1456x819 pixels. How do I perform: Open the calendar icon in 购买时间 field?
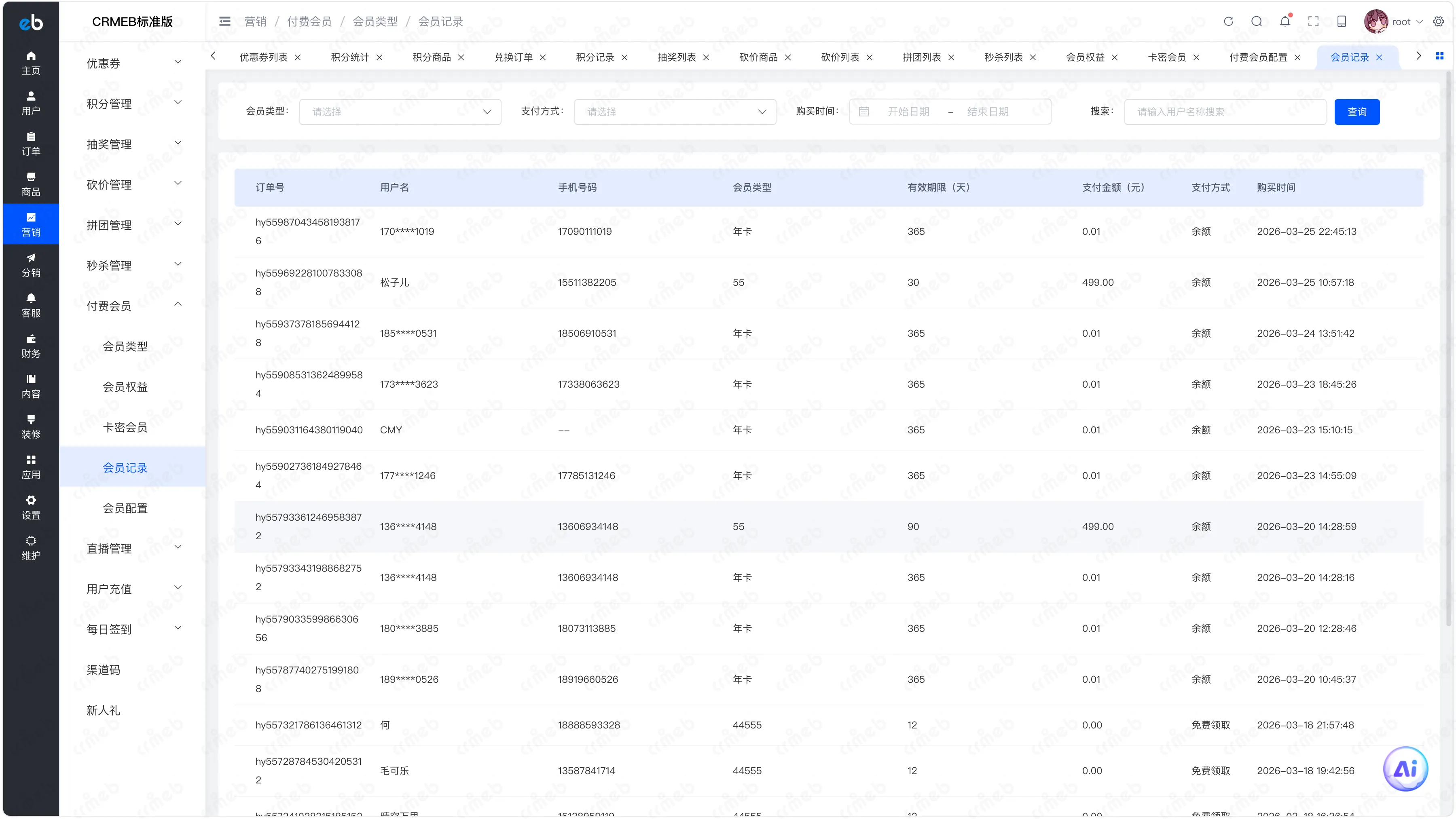(863, 112)
